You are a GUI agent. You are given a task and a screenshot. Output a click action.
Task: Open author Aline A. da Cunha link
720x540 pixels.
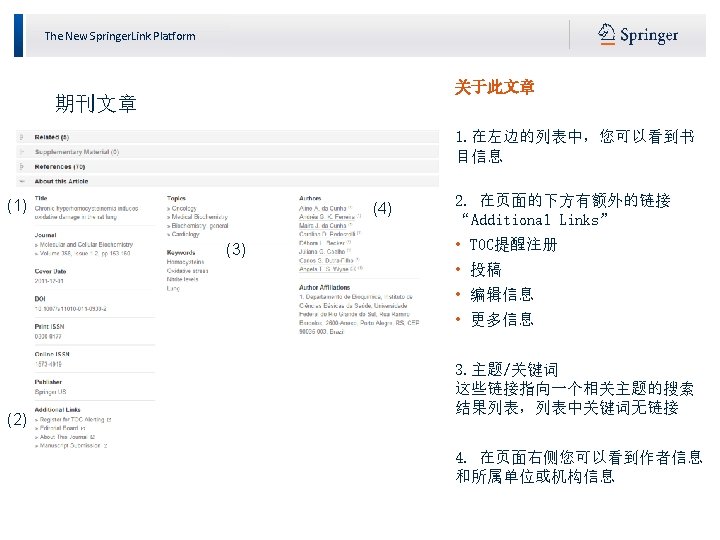(324, 208)
